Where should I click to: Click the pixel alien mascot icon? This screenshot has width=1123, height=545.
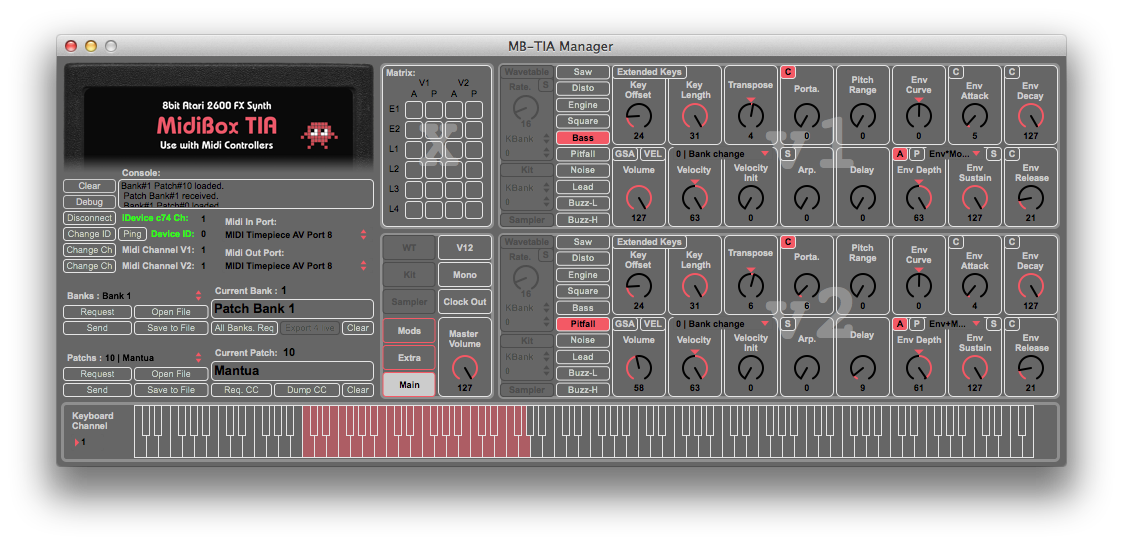(x=321, y=133)
